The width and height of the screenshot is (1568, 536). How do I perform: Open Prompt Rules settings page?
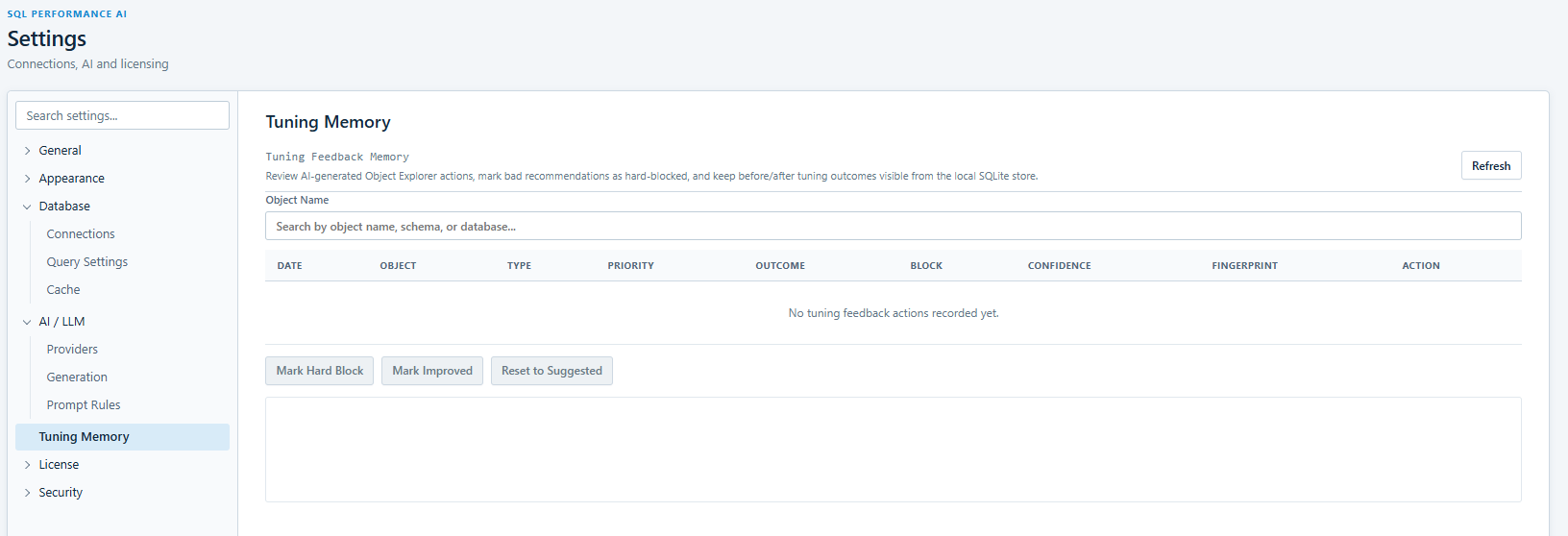[x=84, y=405]
